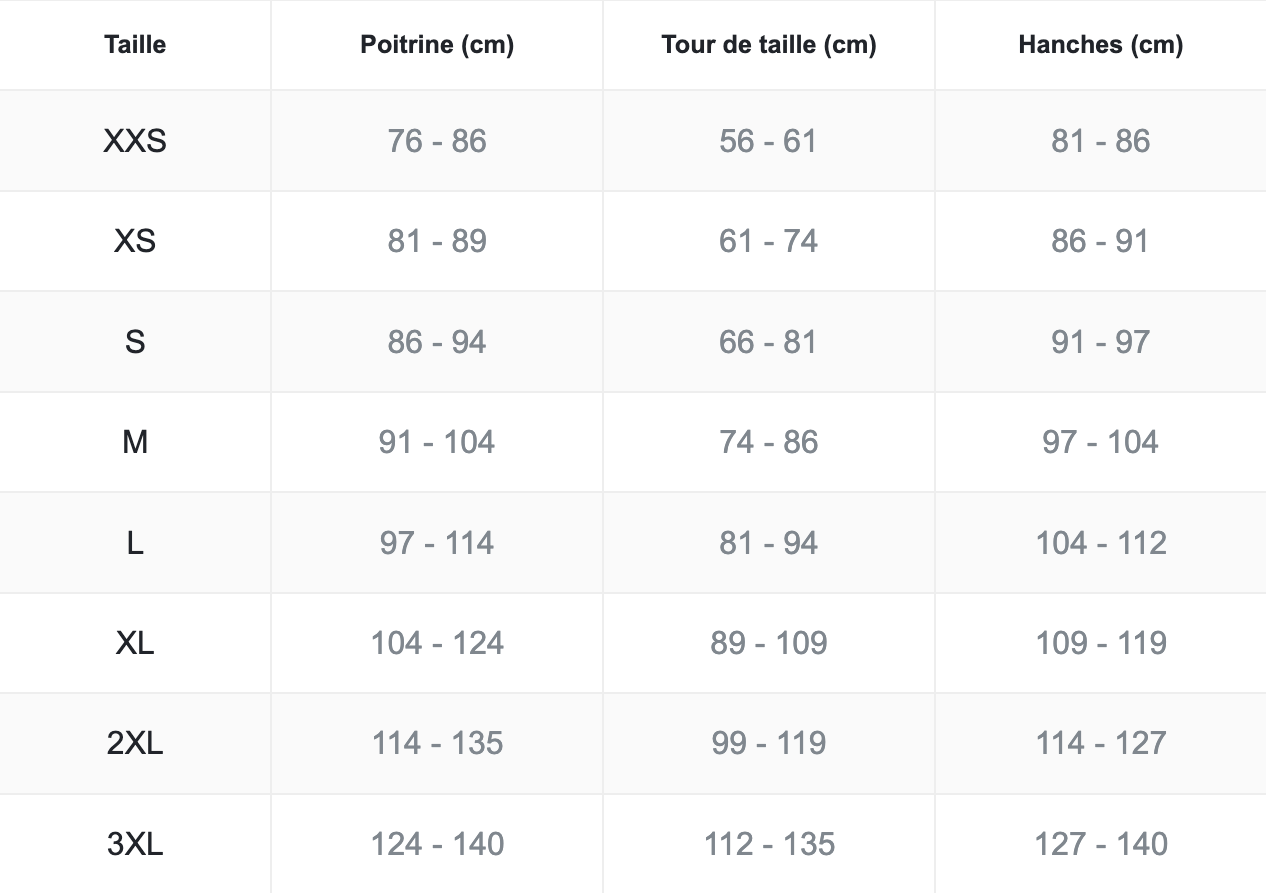
Task: Click the 3XL size label
Action: (x=135, y=844)
